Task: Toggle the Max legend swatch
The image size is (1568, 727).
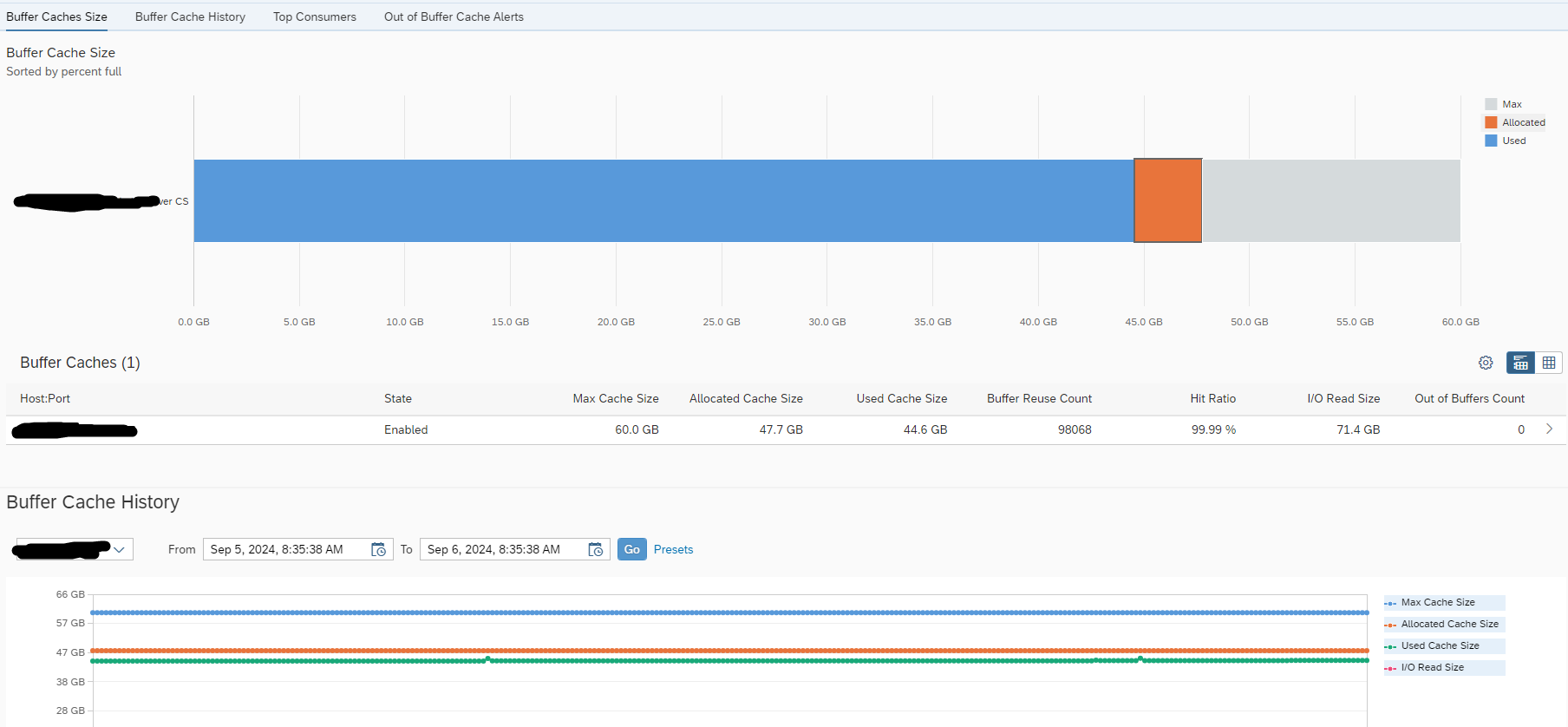Action: coord(1491,104)
